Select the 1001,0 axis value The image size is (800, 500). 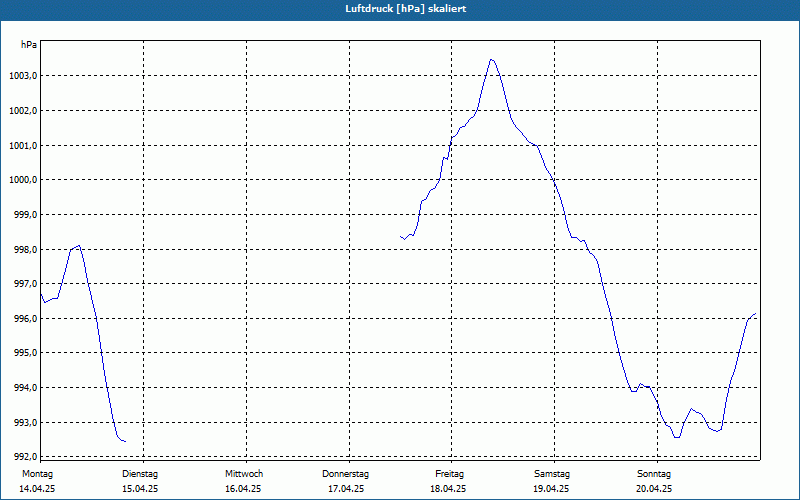23,146
